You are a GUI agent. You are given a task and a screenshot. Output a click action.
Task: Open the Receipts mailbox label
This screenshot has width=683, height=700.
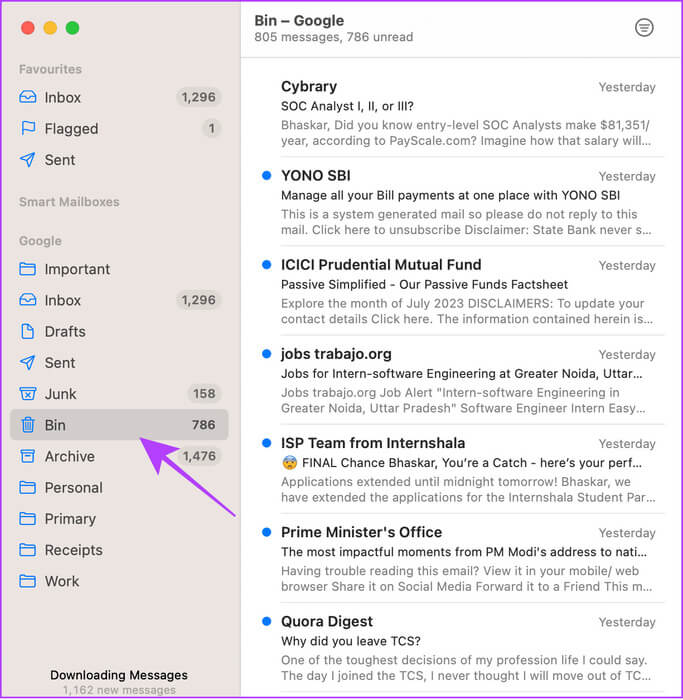(74, 550)
